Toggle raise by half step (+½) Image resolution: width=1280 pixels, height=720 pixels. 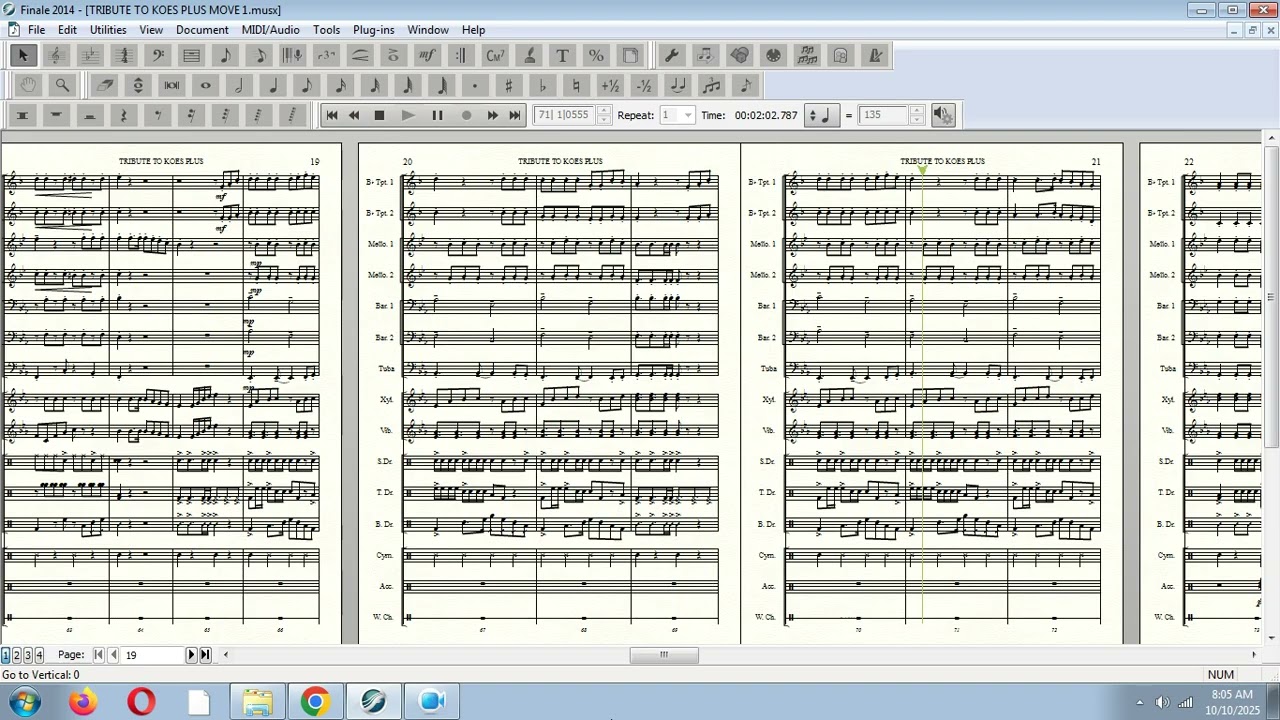click(x=610, y=85)
